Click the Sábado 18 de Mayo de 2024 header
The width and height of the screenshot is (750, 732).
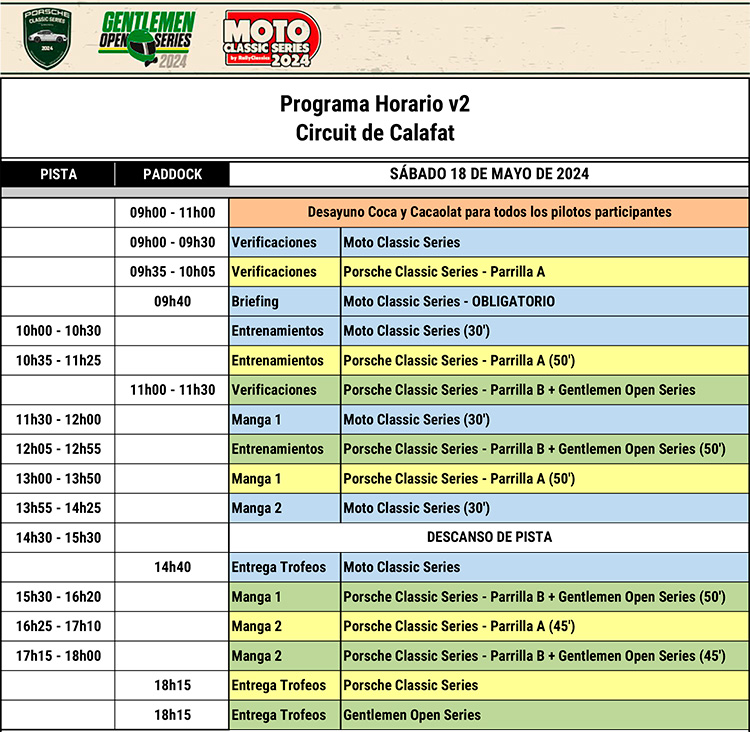488,174
